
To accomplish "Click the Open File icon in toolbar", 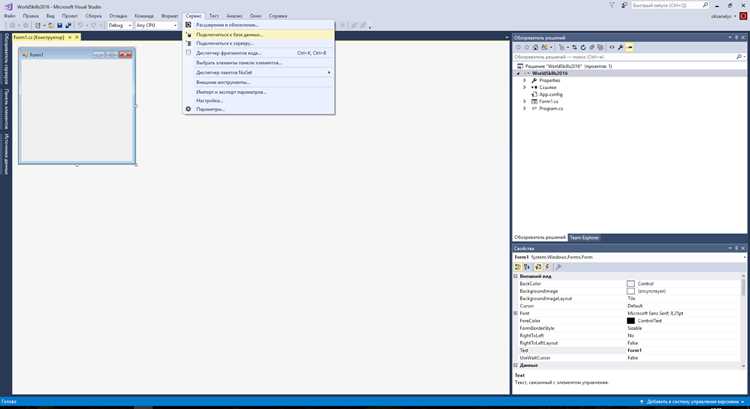I will click(51, 25).
